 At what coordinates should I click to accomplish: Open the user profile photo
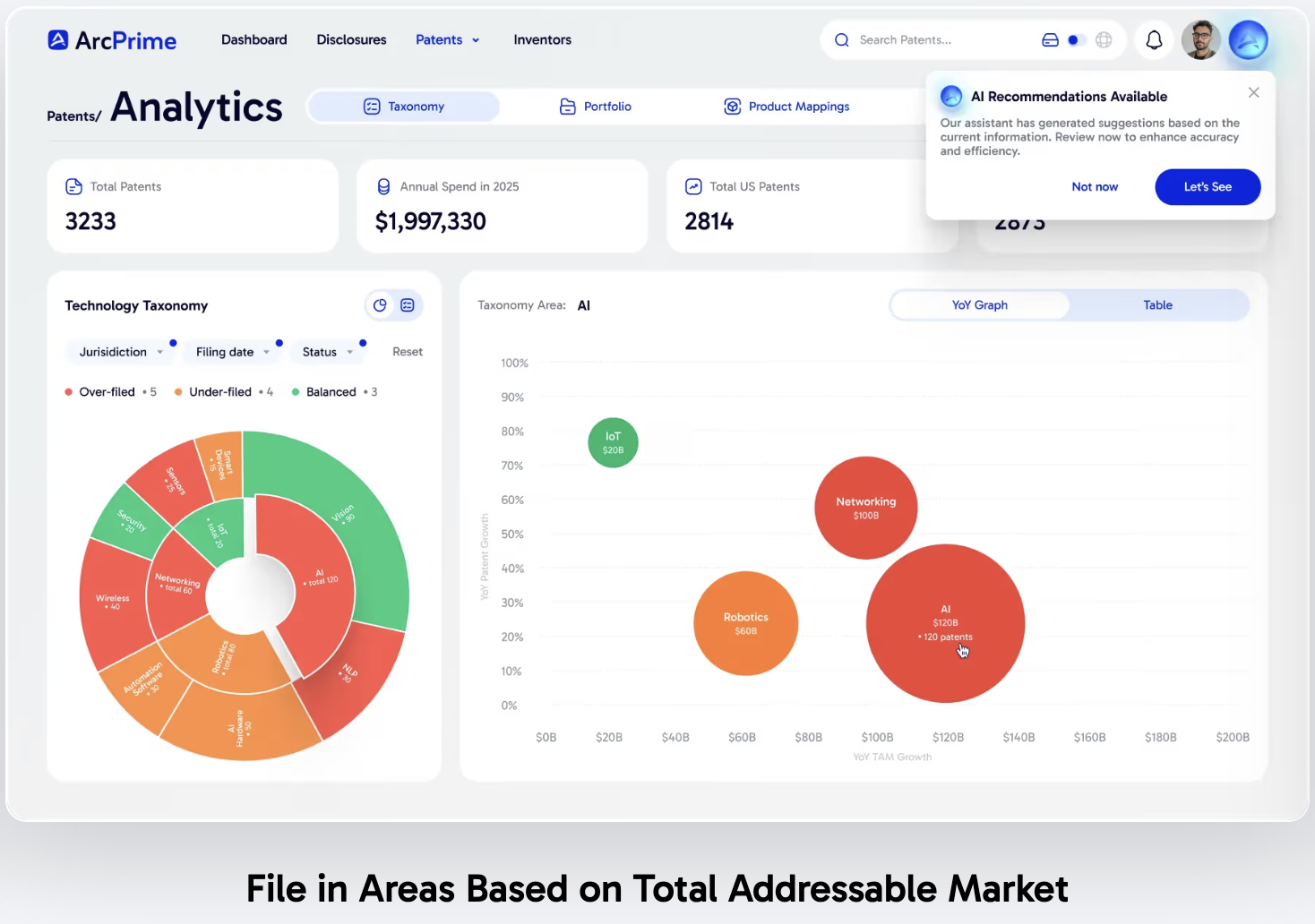click(x=1200, y=40)
